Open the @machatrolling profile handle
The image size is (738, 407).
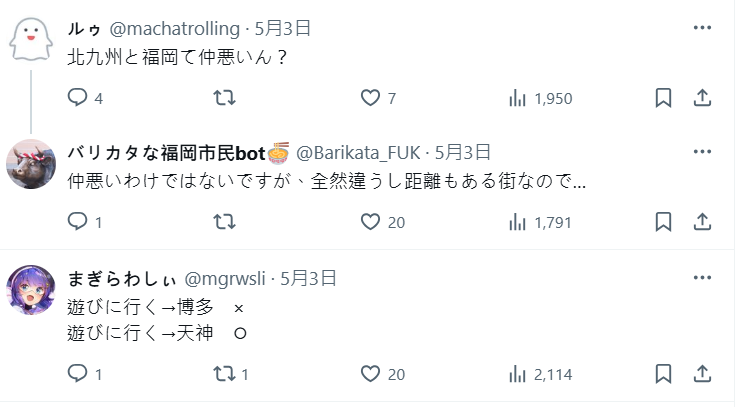(181, 28)
